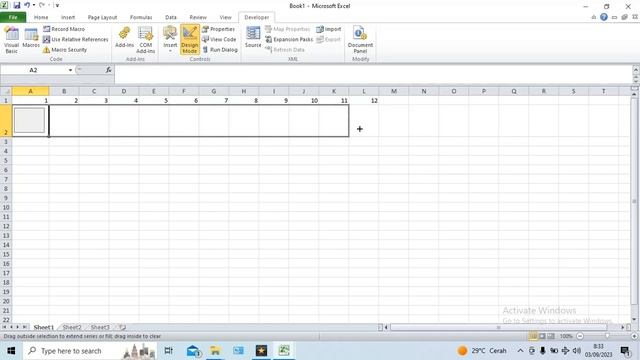The image size is (640, 360).
Task: Select column M header
Action: coord(394,91)
